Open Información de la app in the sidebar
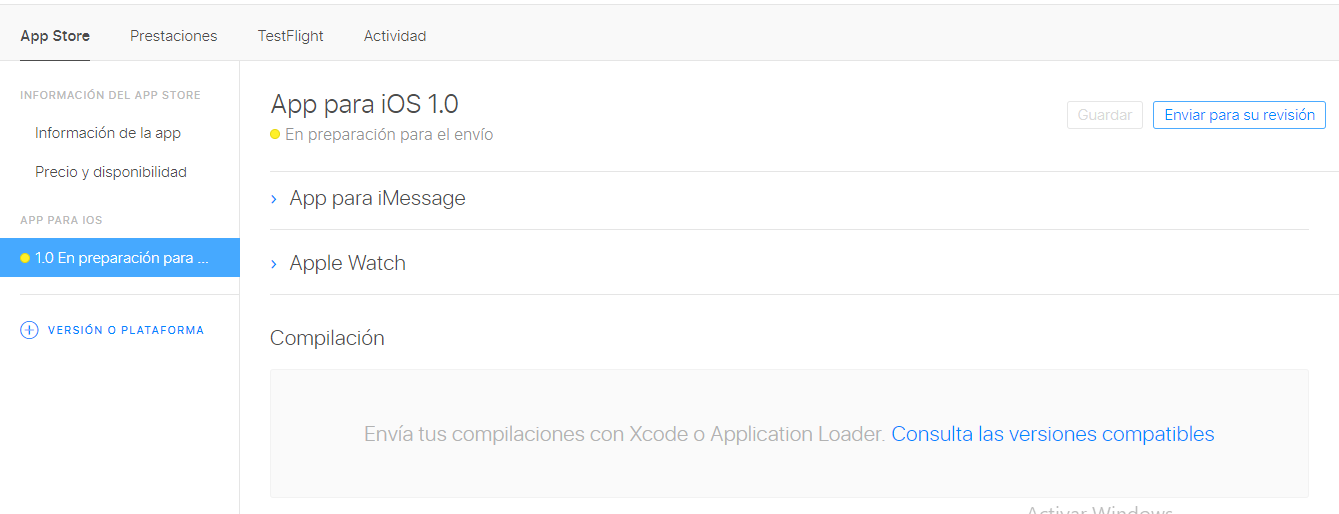 click(x=107, y=133)
